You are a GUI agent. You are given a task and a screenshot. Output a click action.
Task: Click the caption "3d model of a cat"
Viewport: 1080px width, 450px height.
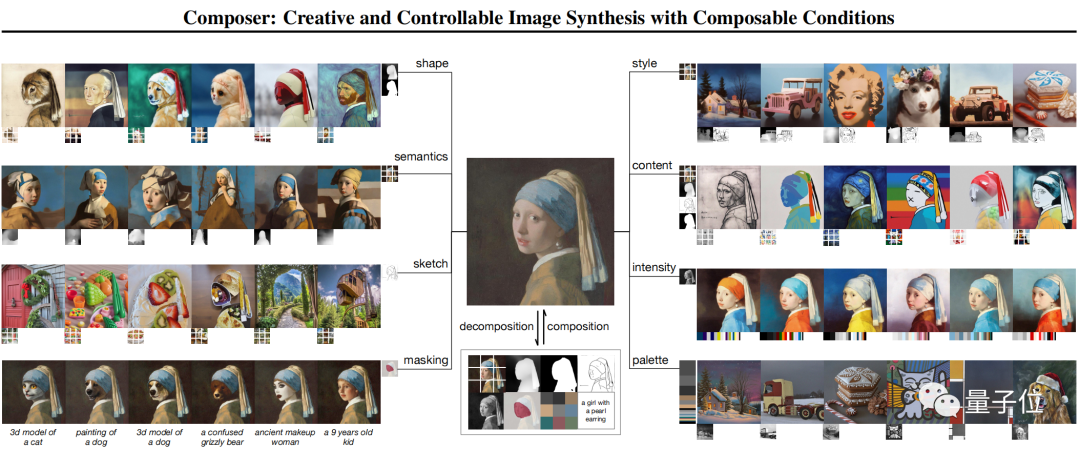click(x=33, y=437)
